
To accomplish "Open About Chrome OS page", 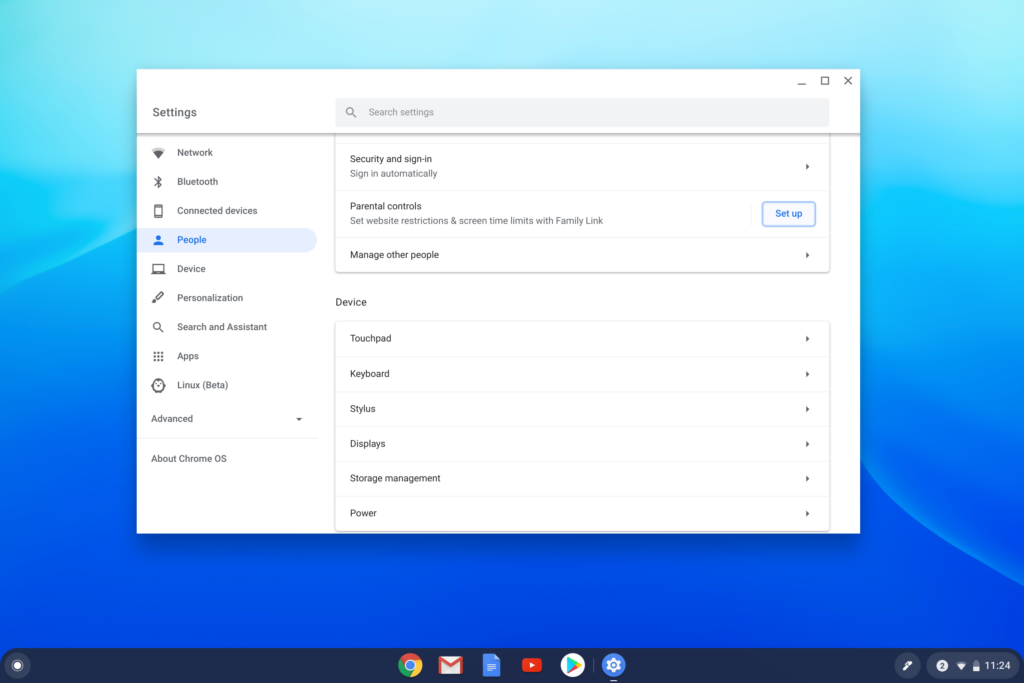I will click(x=189, y=459).
